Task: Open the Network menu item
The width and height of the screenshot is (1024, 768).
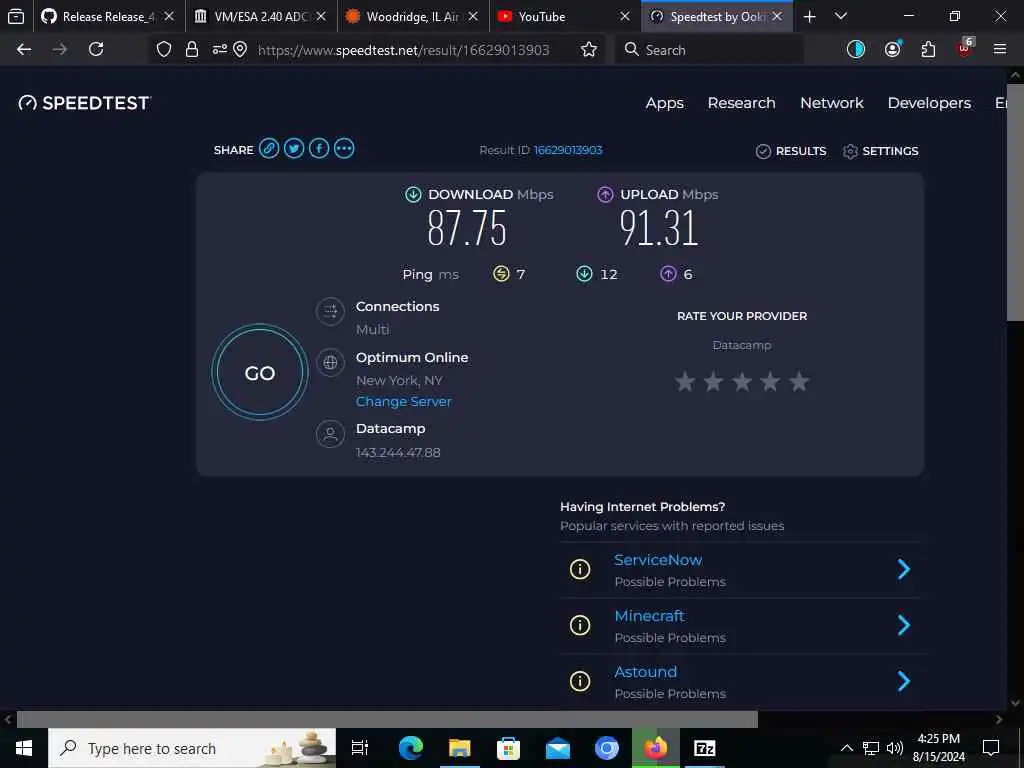Action: (831, 103)
